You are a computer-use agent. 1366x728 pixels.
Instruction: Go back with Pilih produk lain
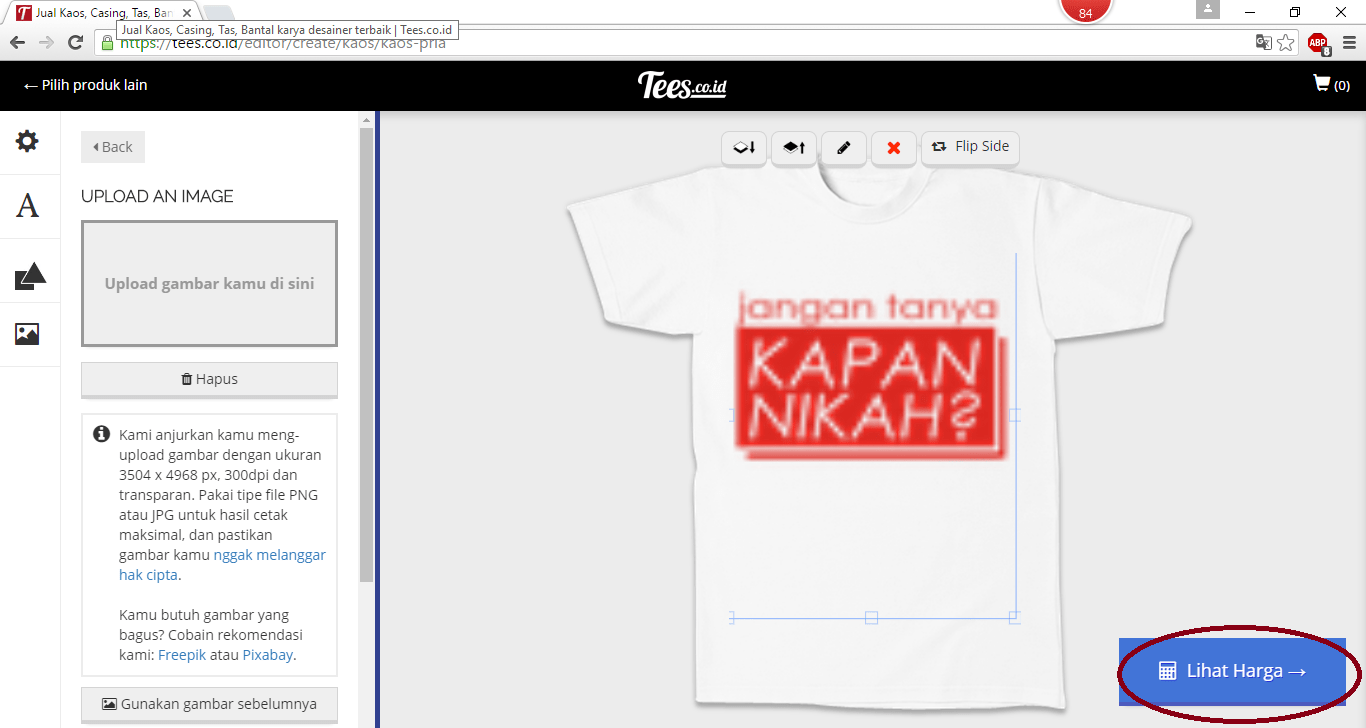pos(83,85)
